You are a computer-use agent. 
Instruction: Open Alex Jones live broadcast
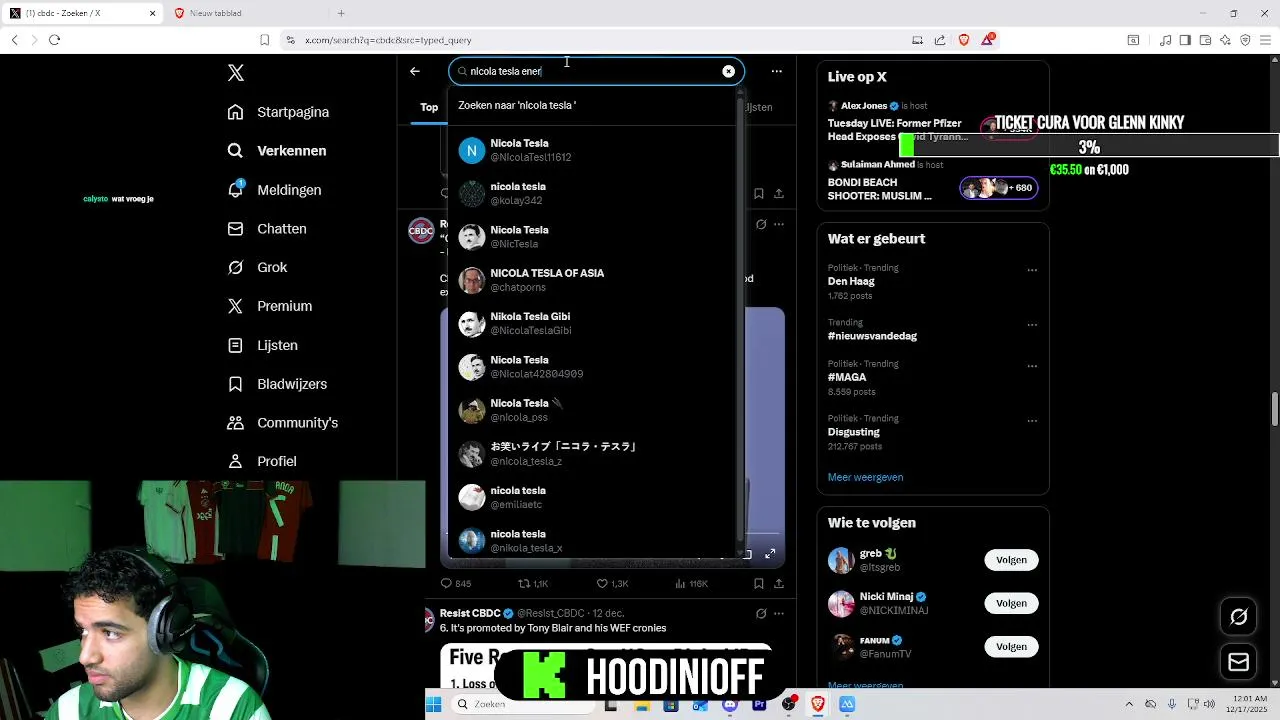(932, 122)
